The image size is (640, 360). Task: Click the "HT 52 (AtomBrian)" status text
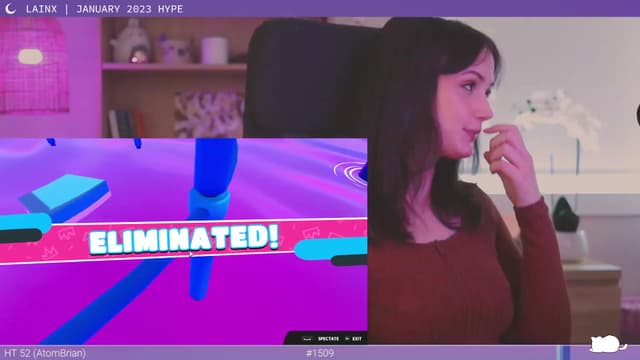coord(44,353)
